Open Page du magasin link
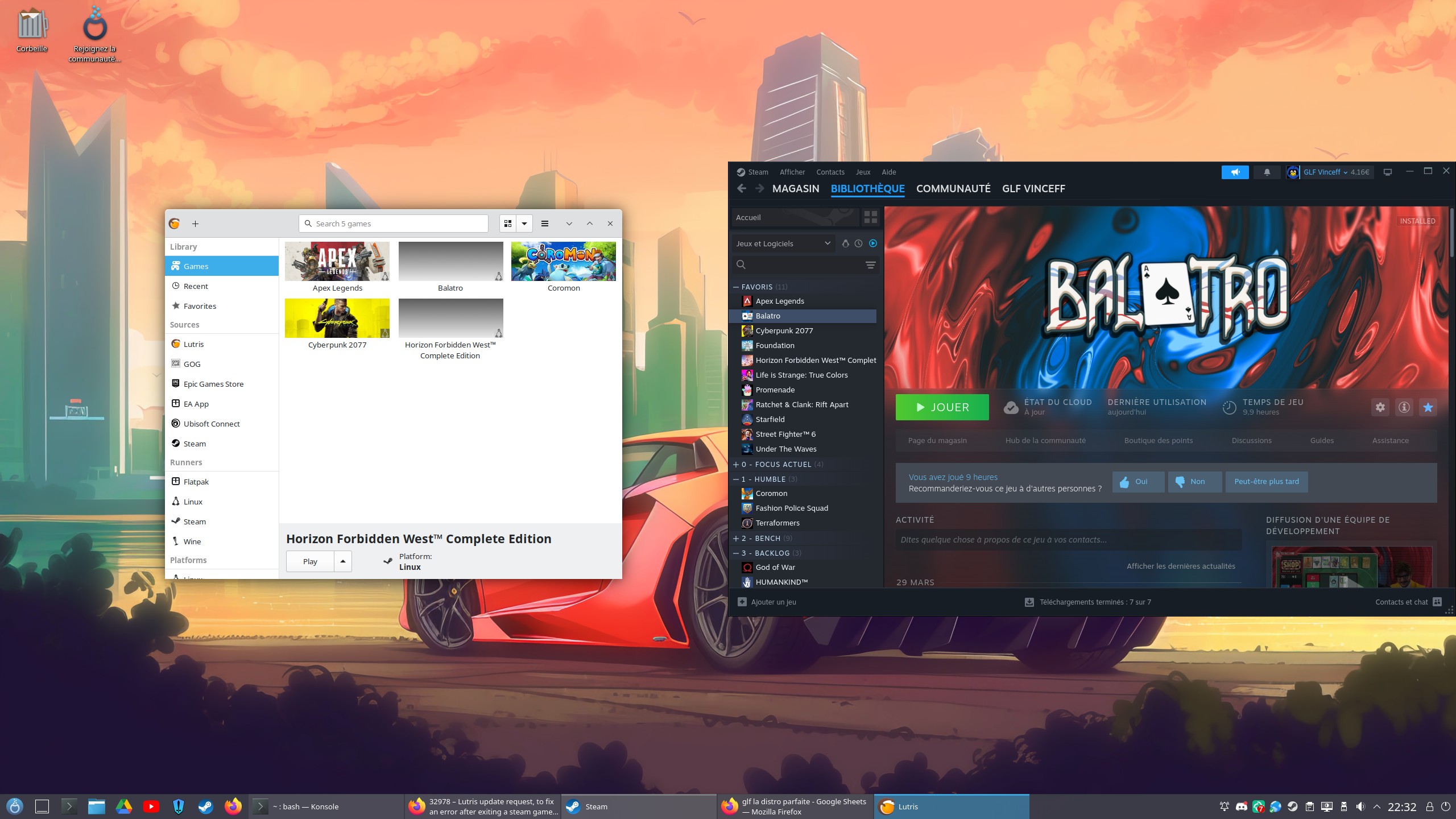Viewport: 1456px width, 819px height. pos(937,440)
